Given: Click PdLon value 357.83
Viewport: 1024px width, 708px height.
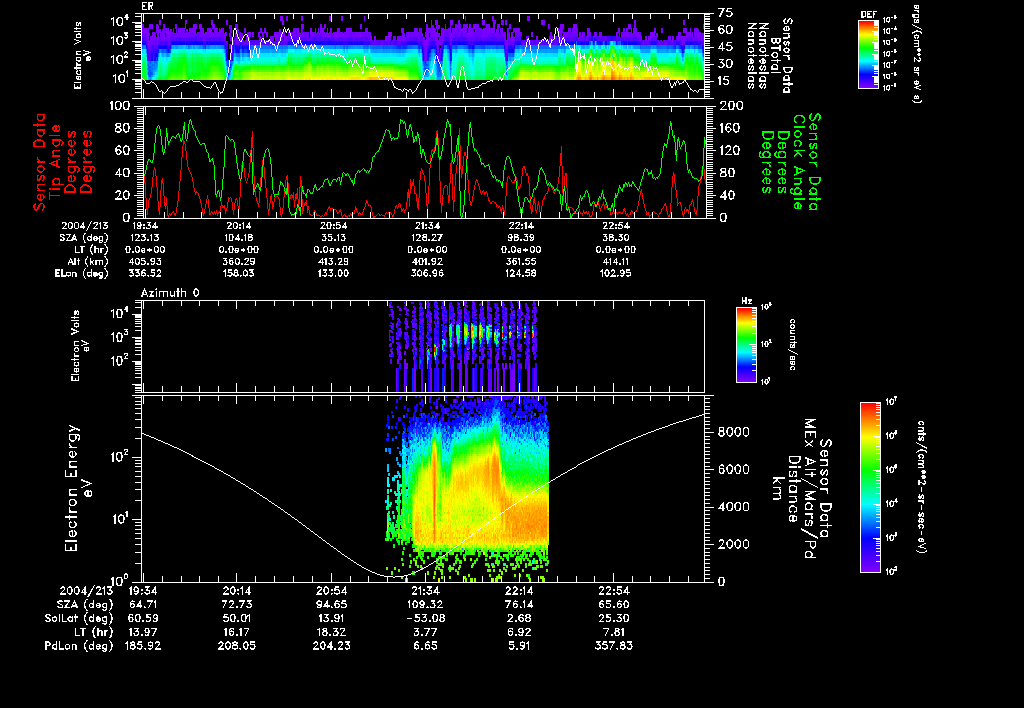Looking at the screenshot, I should (614, 646).
